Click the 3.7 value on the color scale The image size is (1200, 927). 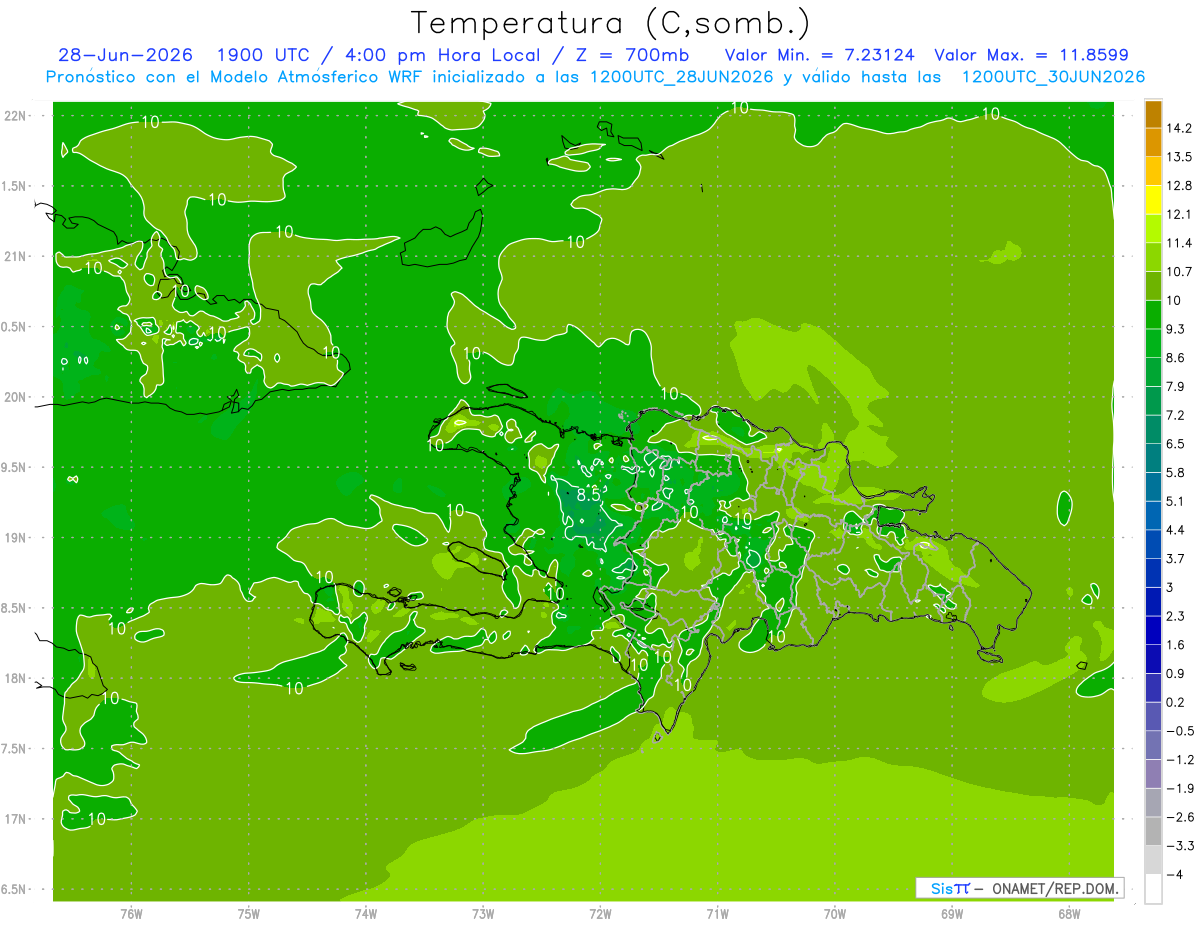point(1175,558)
